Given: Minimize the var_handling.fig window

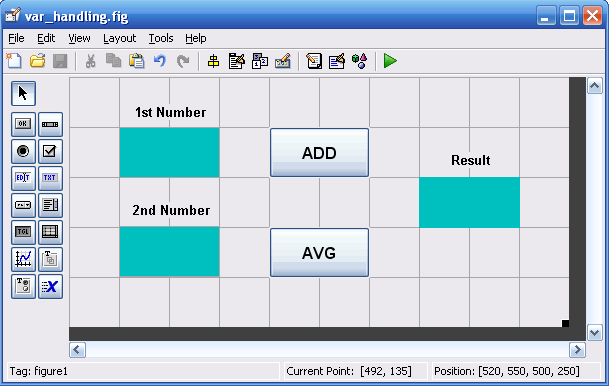Looking at the screenshot, I should [x=546, y=16].
